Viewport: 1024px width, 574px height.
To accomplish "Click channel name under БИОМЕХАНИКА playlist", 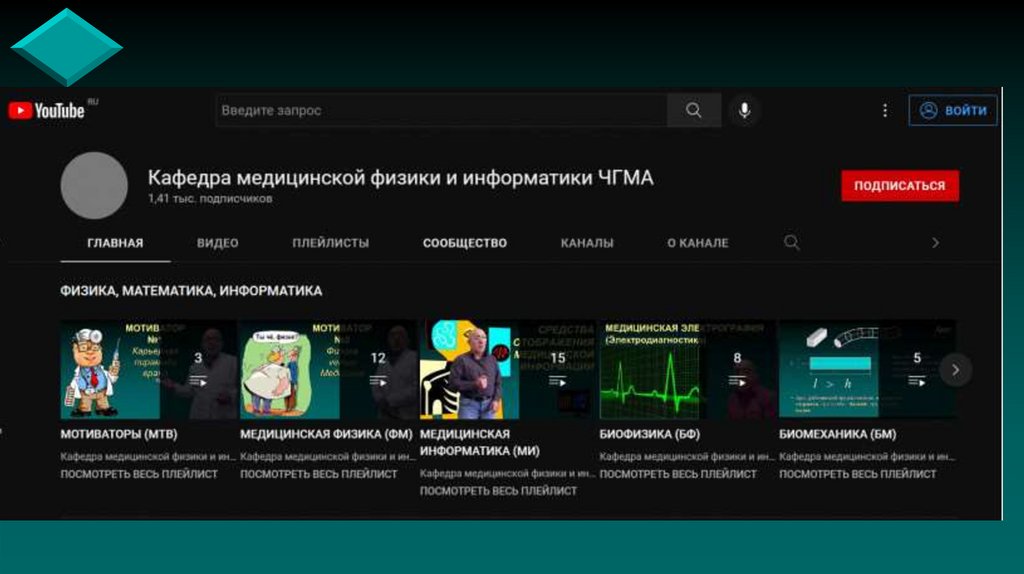I will coord(867,456).
